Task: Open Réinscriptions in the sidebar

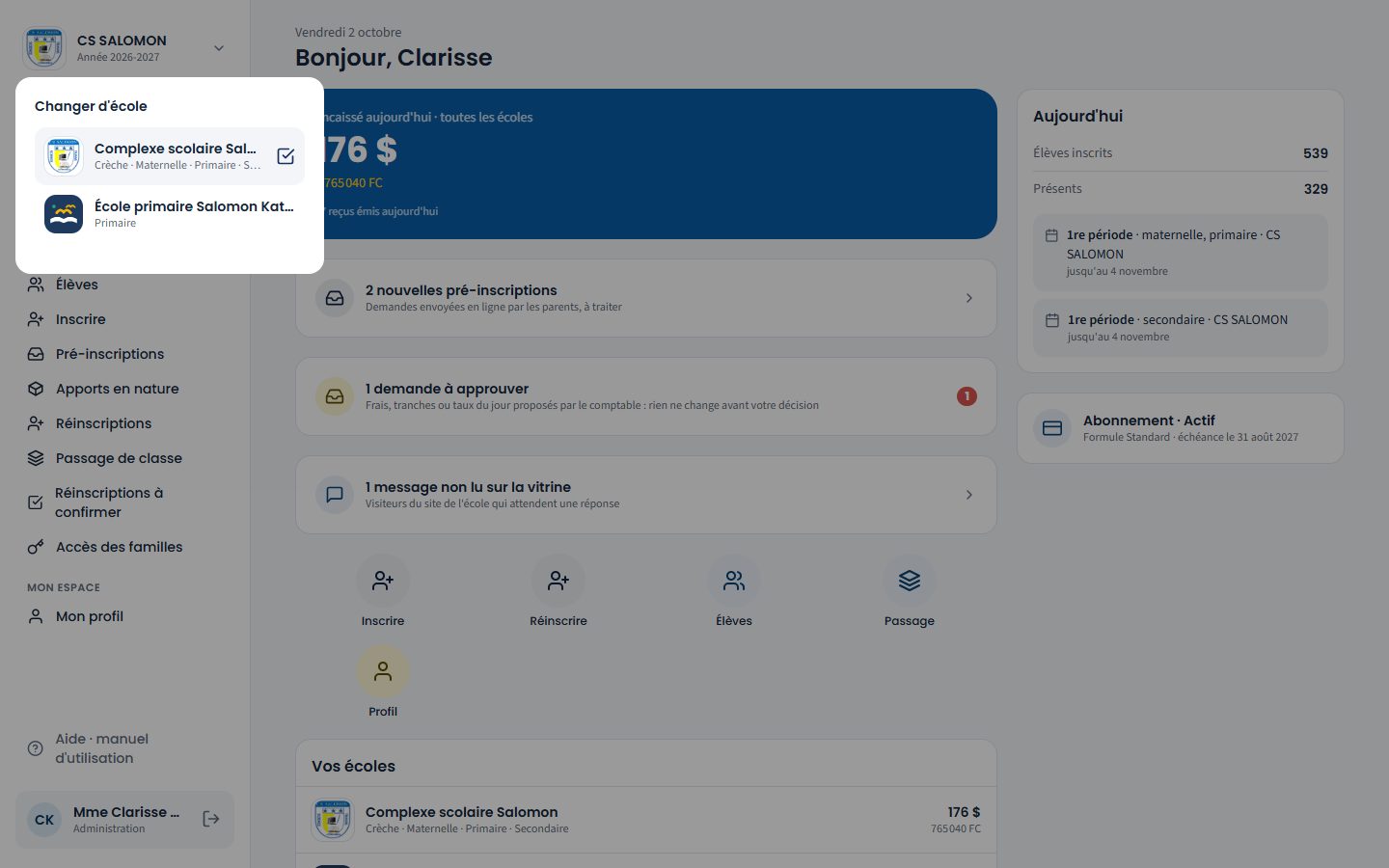Action: (124, 423)
